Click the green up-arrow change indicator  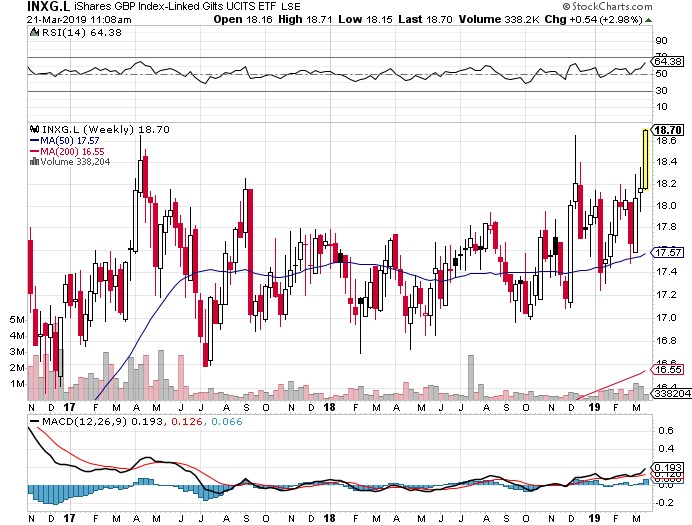pos(648,20)
